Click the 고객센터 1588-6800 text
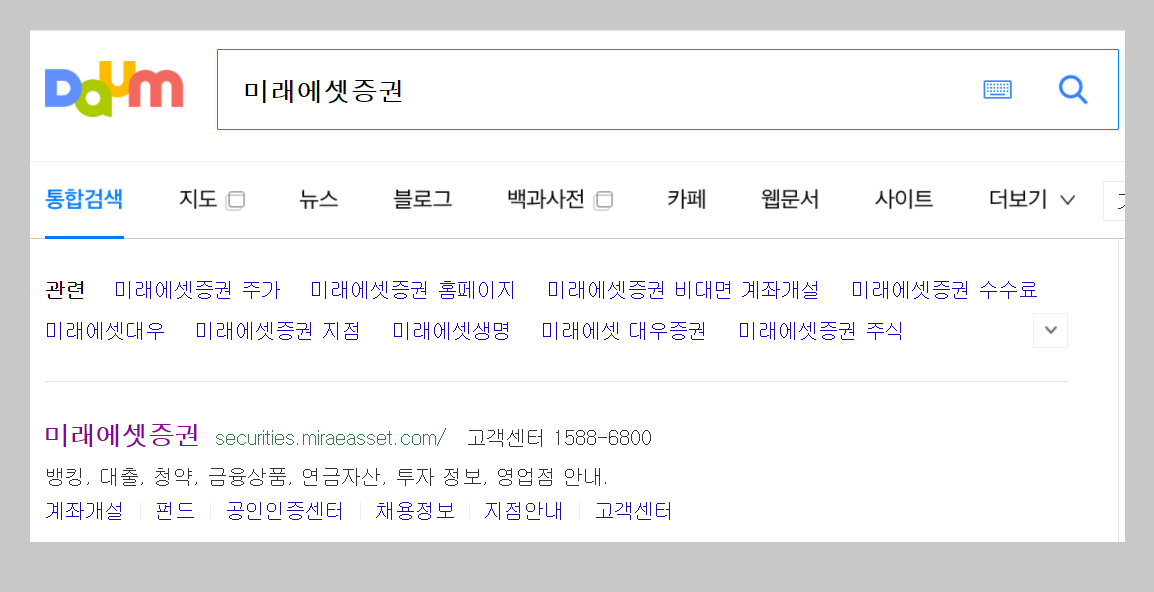 [559, 438]
